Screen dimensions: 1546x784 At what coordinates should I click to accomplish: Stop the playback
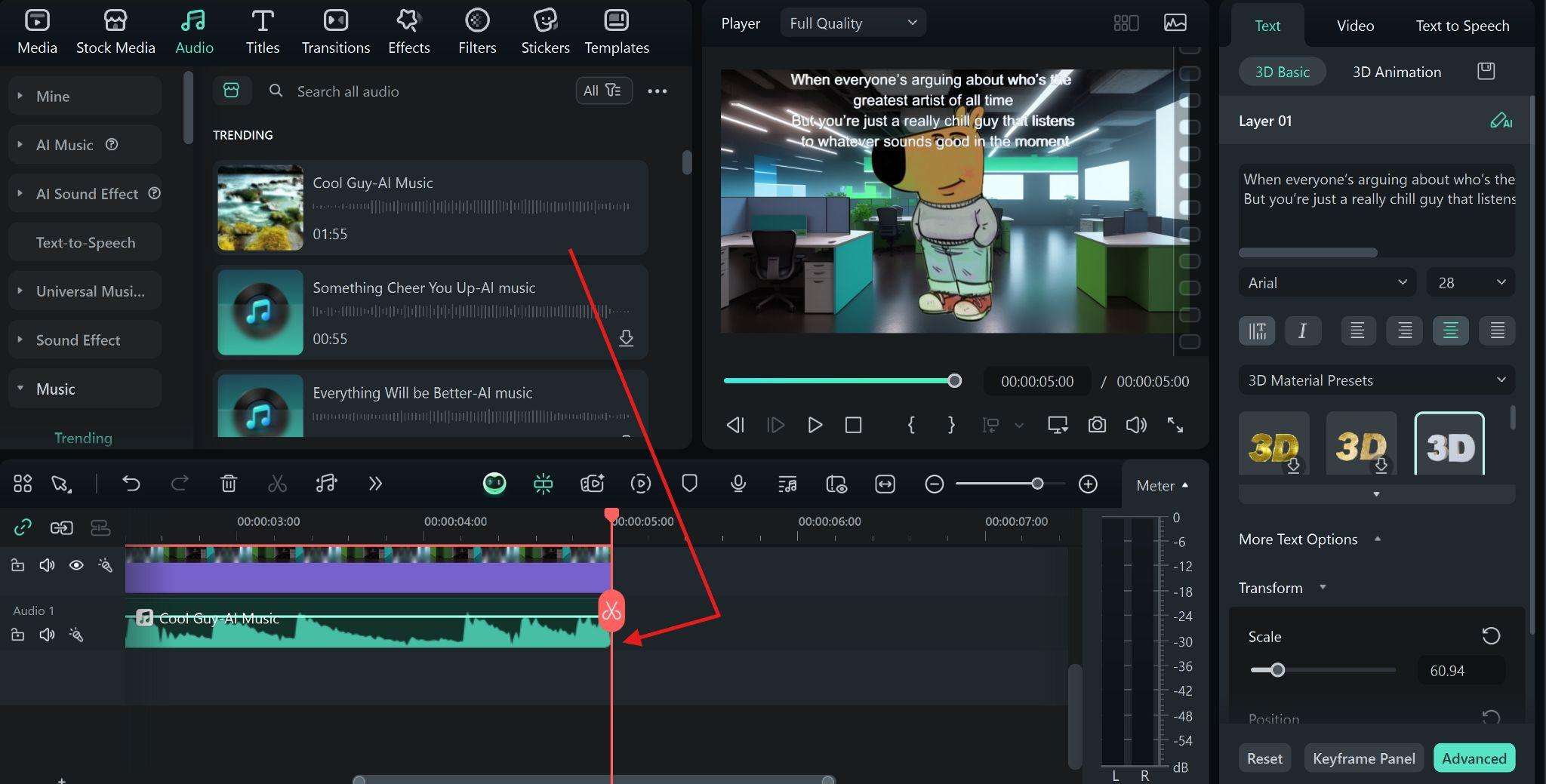853,425
